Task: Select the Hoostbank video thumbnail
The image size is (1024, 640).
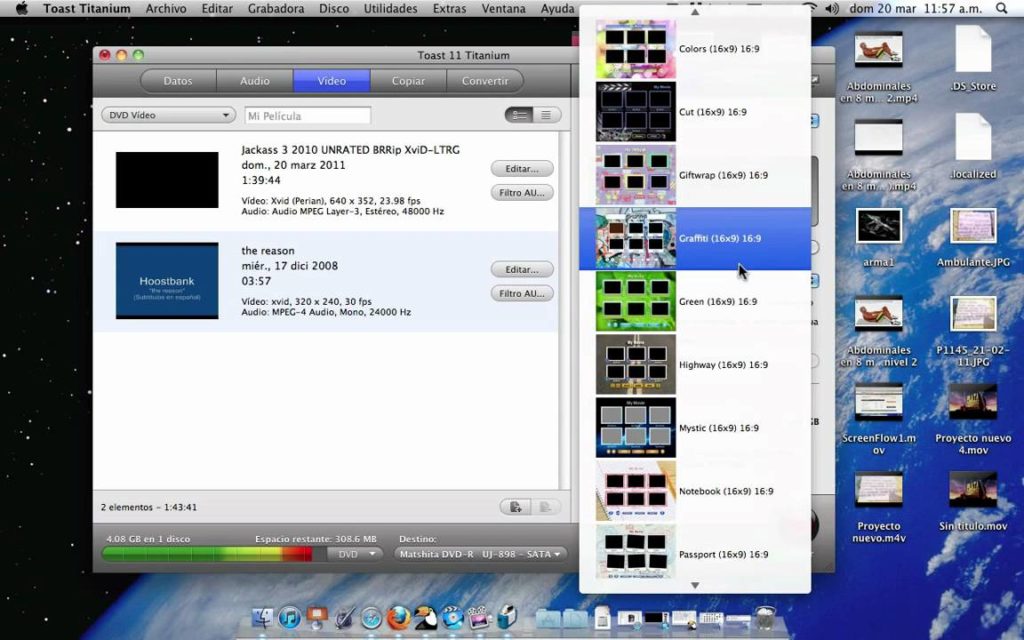Action: (167, 281)
